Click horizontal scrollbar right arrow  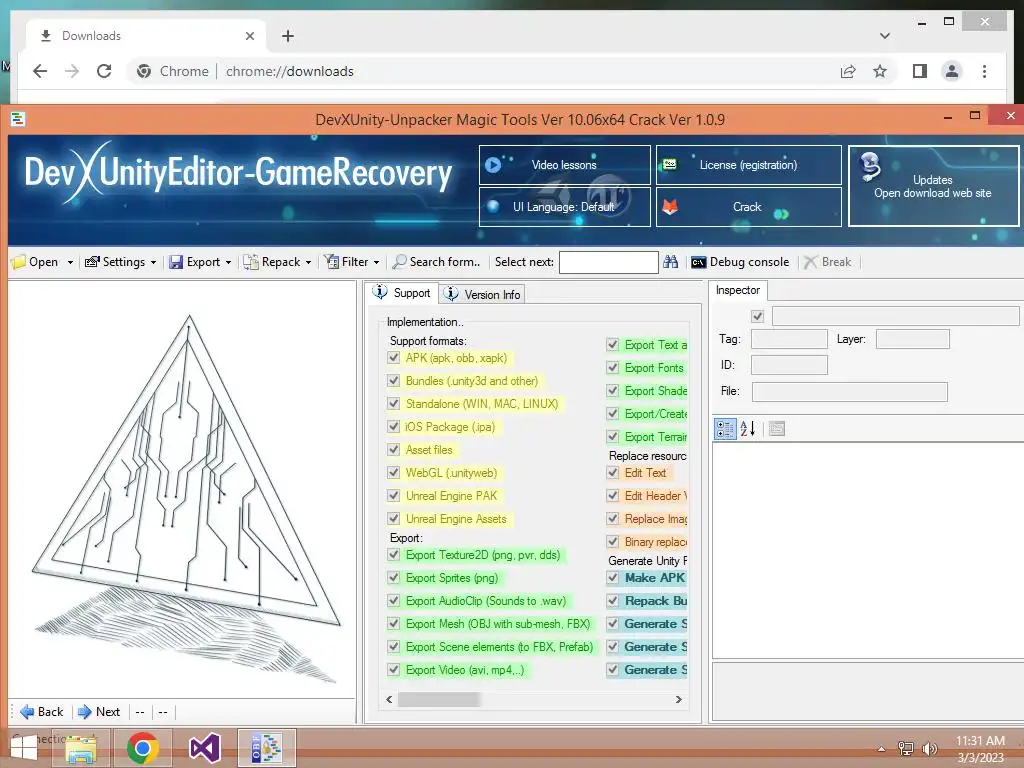pos(679,699)
